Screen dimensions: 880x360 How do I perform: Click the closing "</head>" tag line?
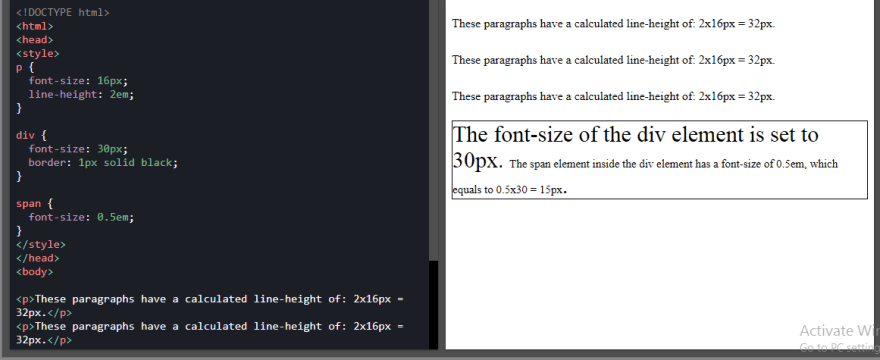38,258
